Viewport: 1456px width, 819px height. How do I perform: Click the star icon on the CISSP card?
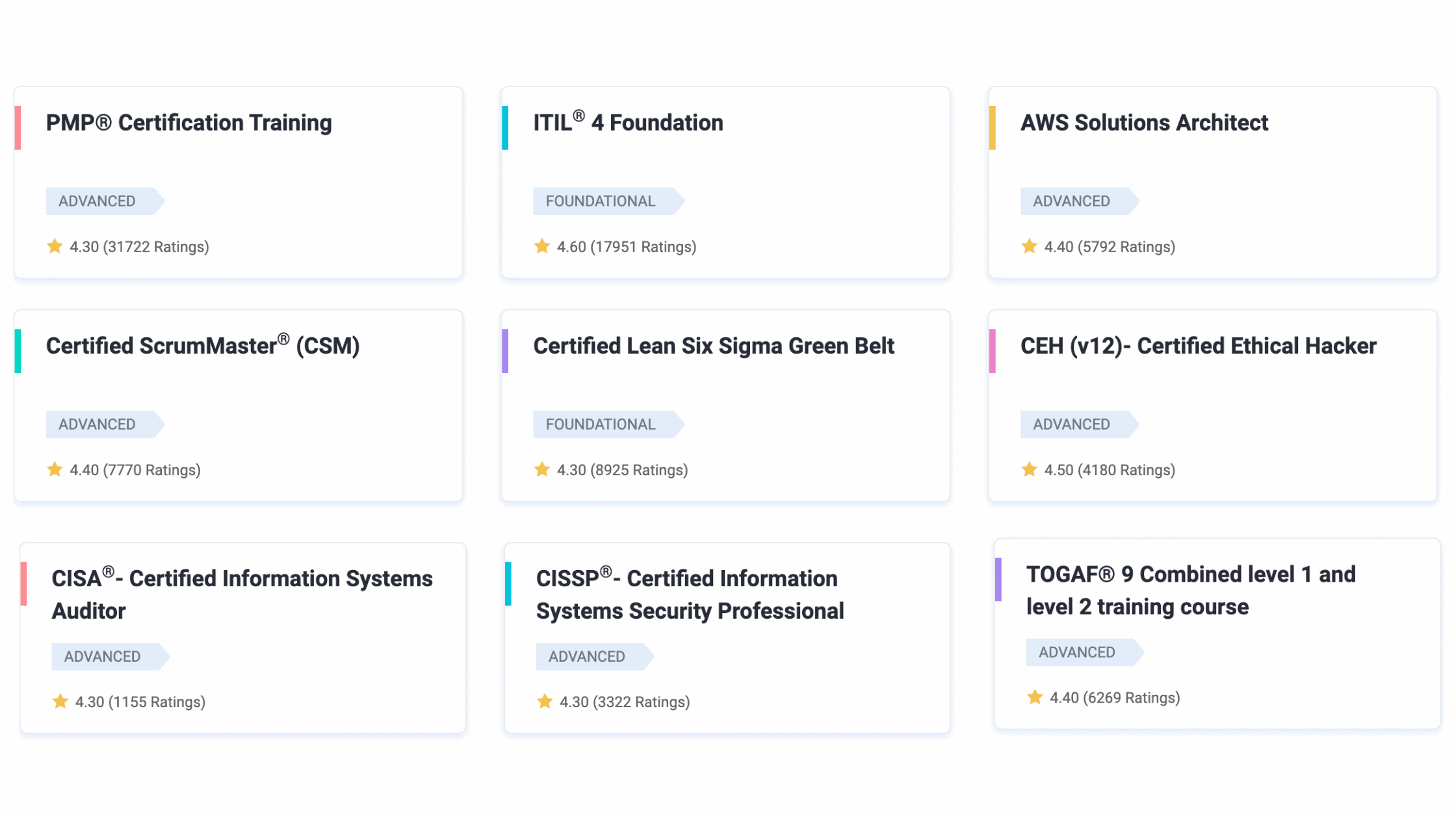pos(545,701)
